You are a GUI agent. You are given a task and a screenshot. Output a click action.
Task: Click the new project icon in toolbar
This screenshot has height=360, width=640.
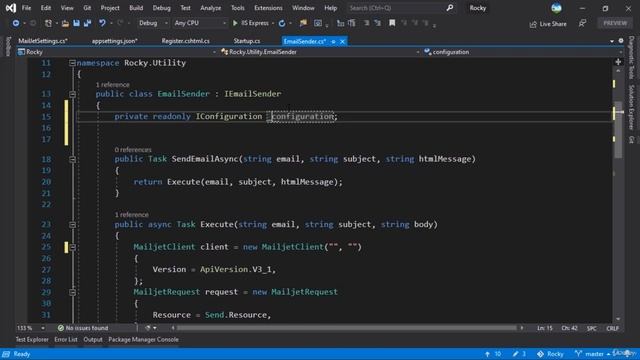[x=48, y=23]
